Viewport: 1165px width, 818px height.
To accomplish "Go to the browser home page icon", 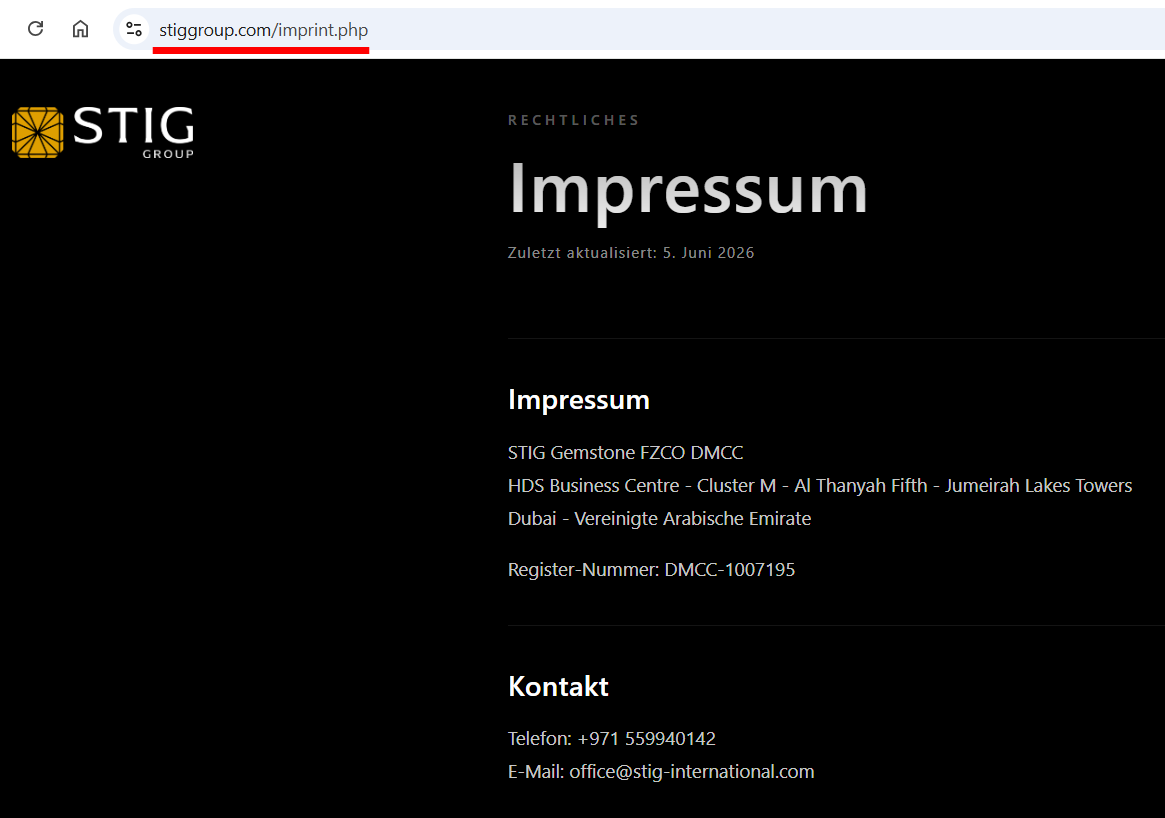I will [x=80, y=29].
